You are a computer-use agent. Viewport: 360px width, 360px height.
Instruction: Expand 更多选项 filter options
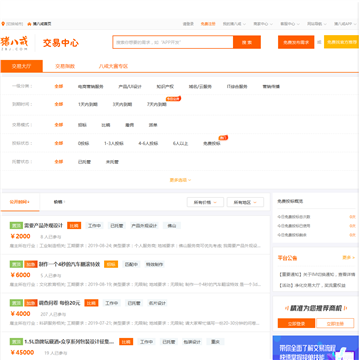tap(180, 180)
